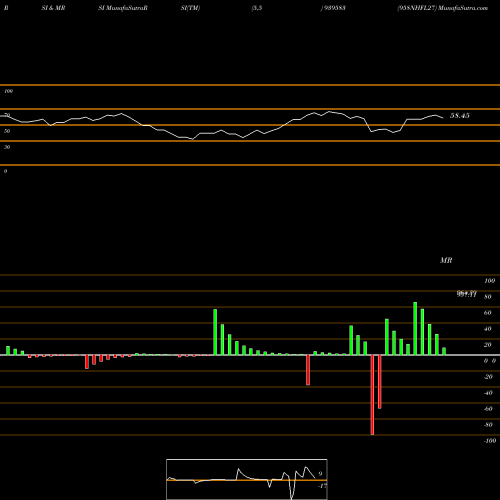Select the tallest green bar in the MR histogram
This screenshot has height=500, width=500.
pos(415,328)
